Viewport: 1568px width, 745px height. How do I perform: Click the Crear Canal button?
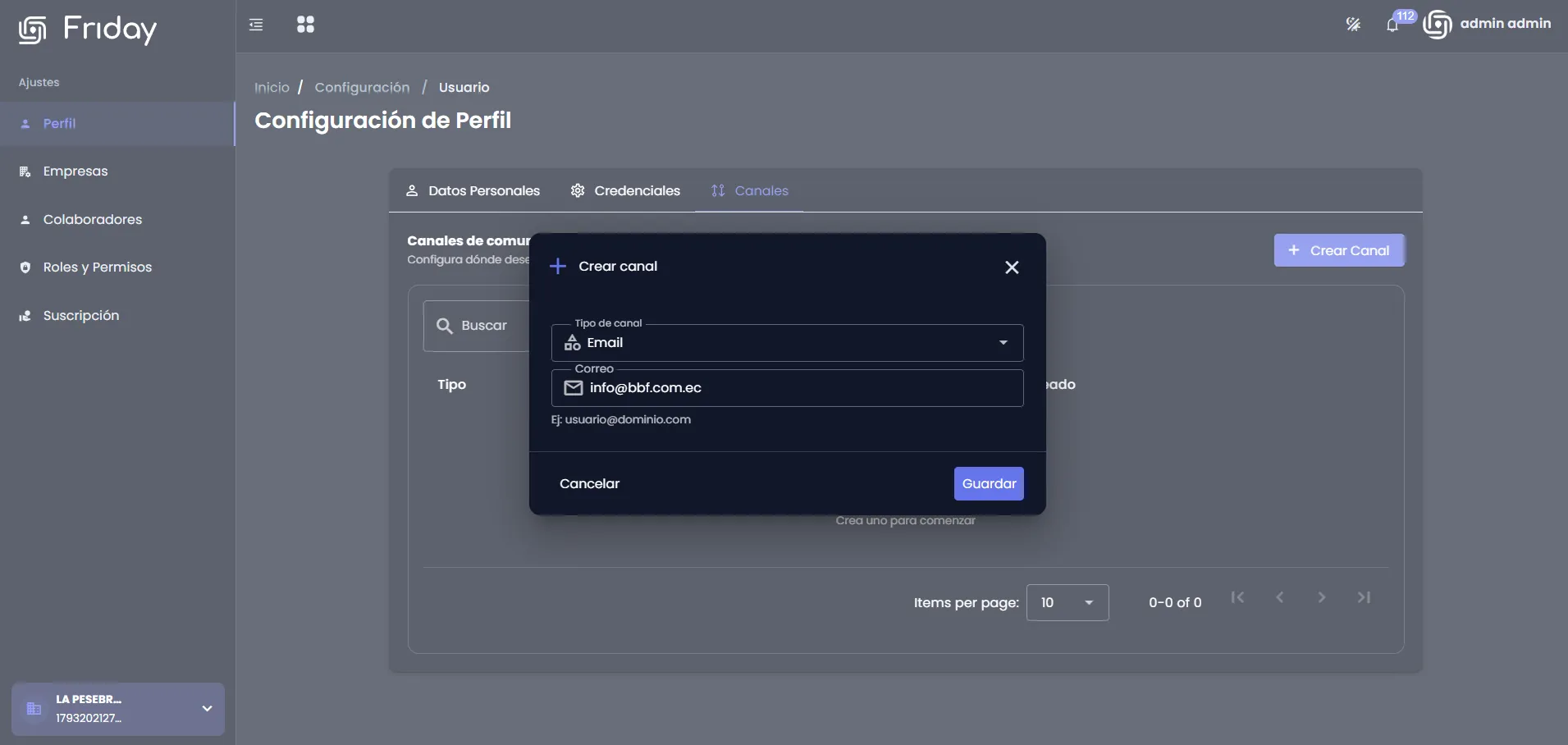pos(1339,250)
